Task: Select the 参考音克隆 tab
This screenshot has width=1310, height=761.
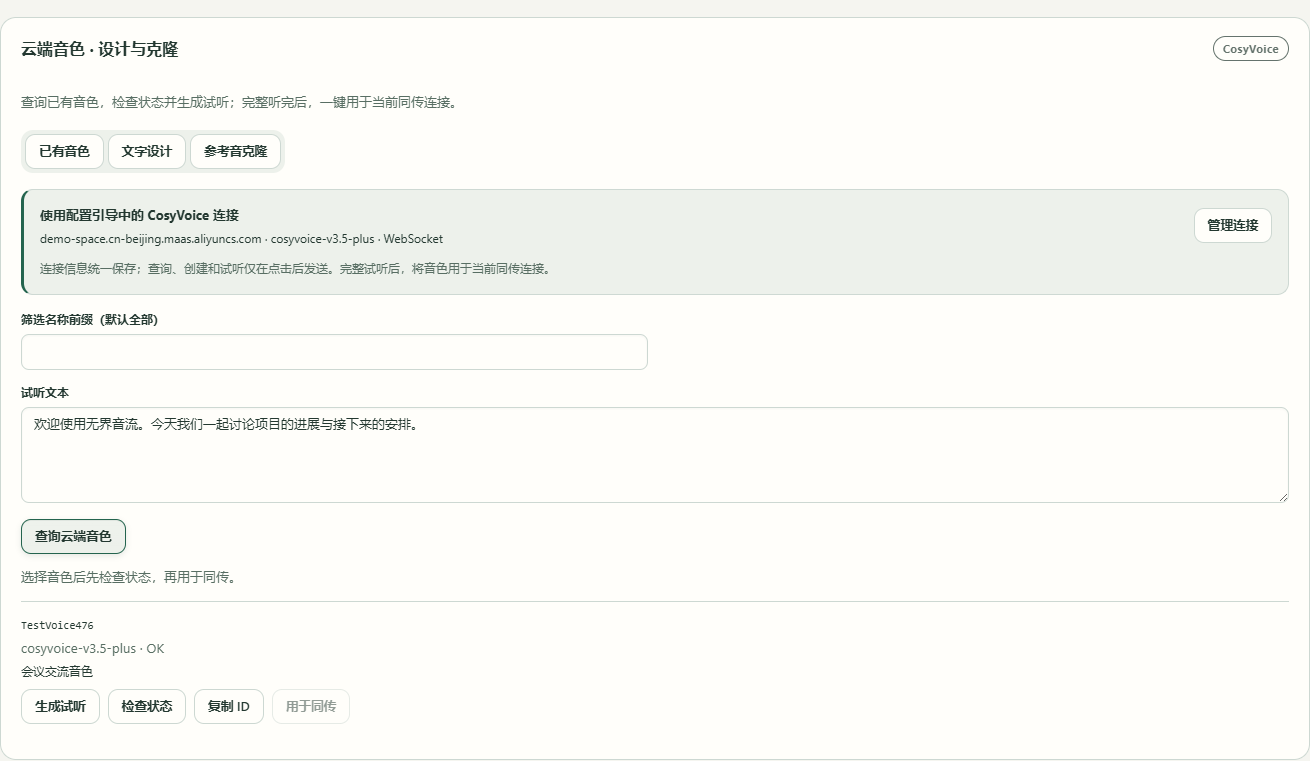Action: coord(235,151)
